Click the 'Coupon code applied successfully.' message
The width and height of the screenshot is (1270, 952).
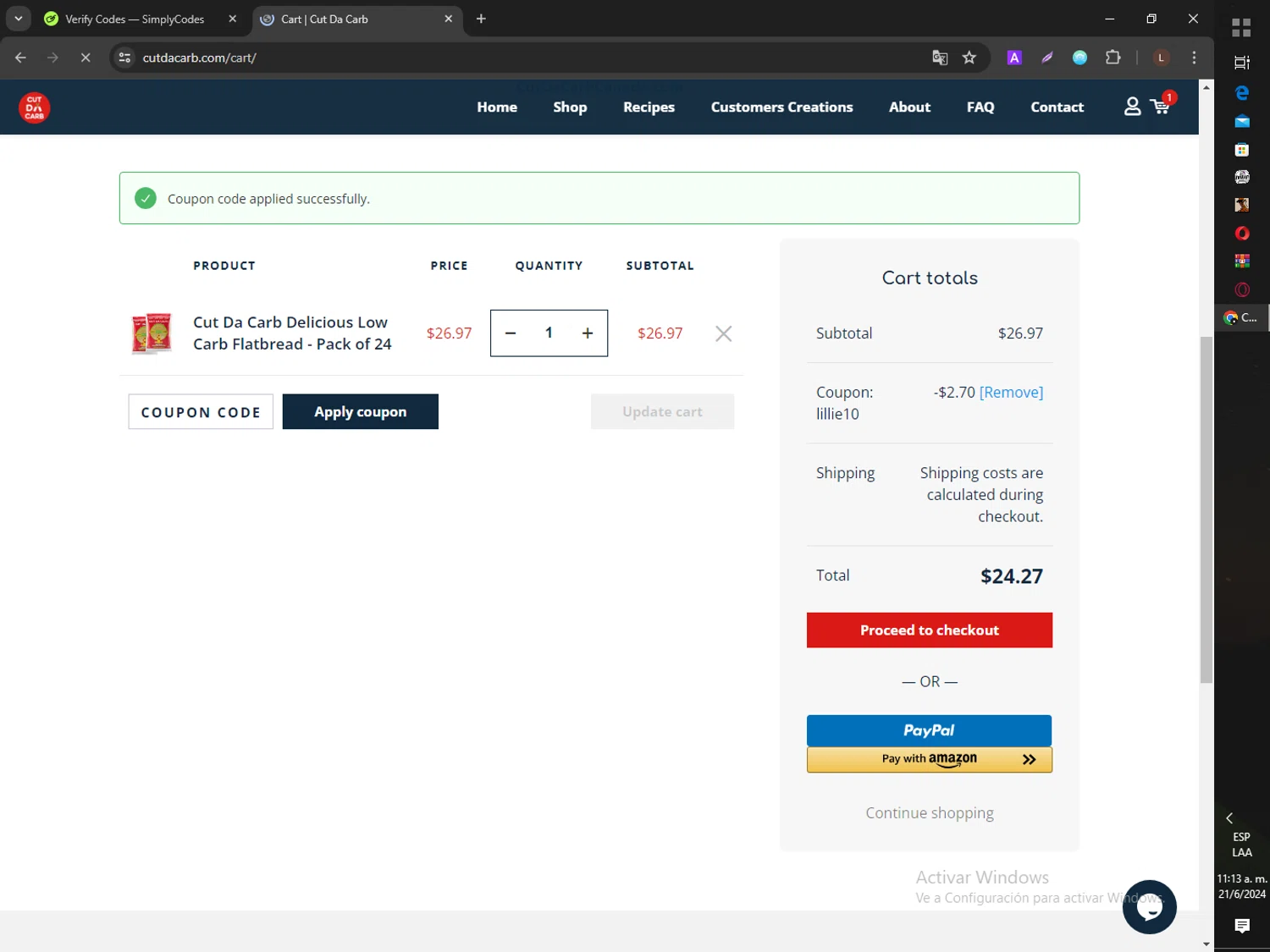pyautogui.click(x=268, y=199)
